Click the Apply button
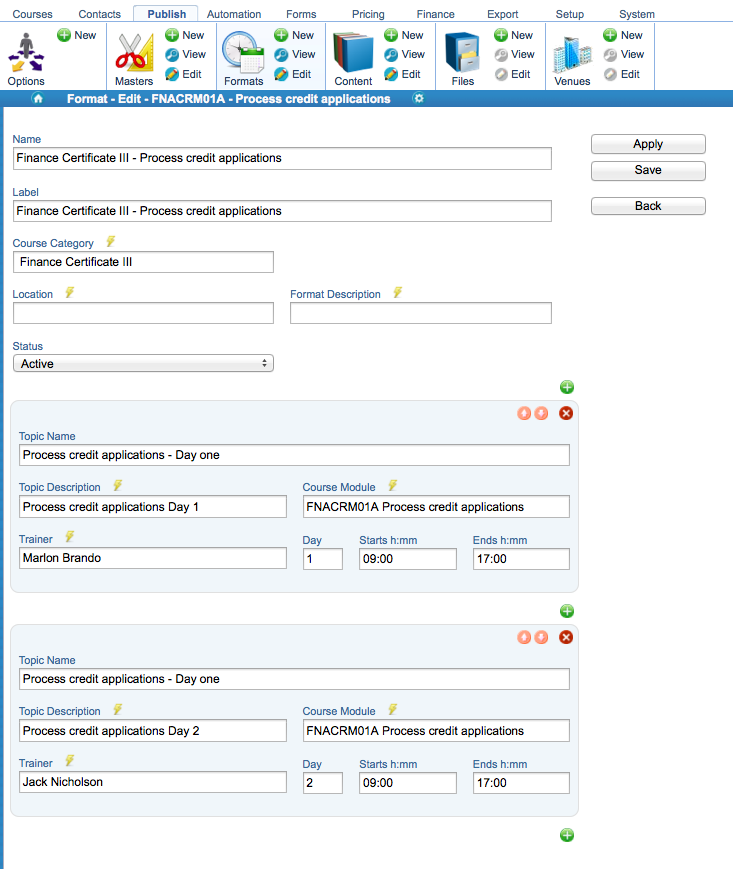Viewport: 733px width, 869px height. coord(648,144)
